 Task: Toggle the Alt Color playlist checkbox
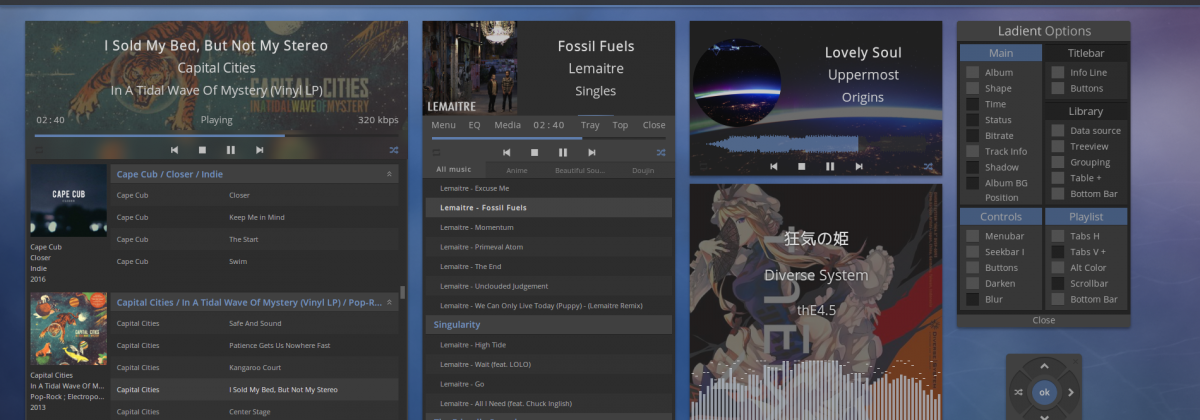click(1058, 268)
